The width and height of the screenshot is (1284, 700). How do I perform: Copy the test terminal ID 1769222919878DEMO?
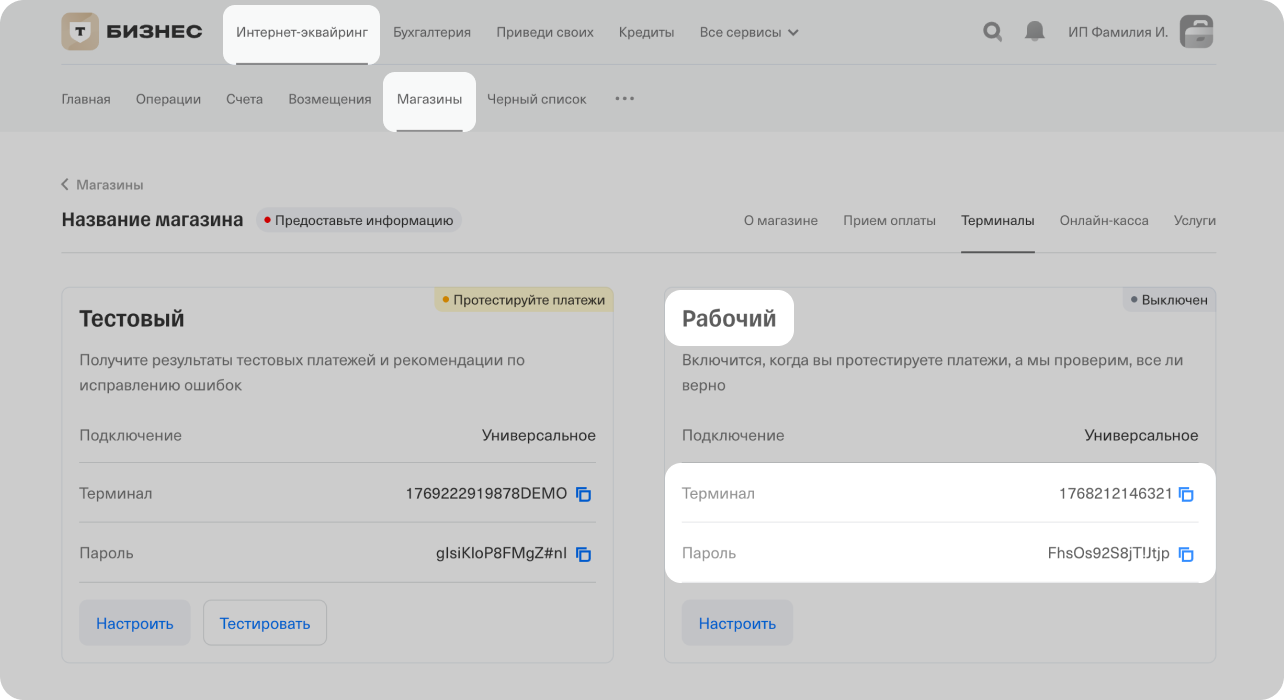(x=584, y=494)
